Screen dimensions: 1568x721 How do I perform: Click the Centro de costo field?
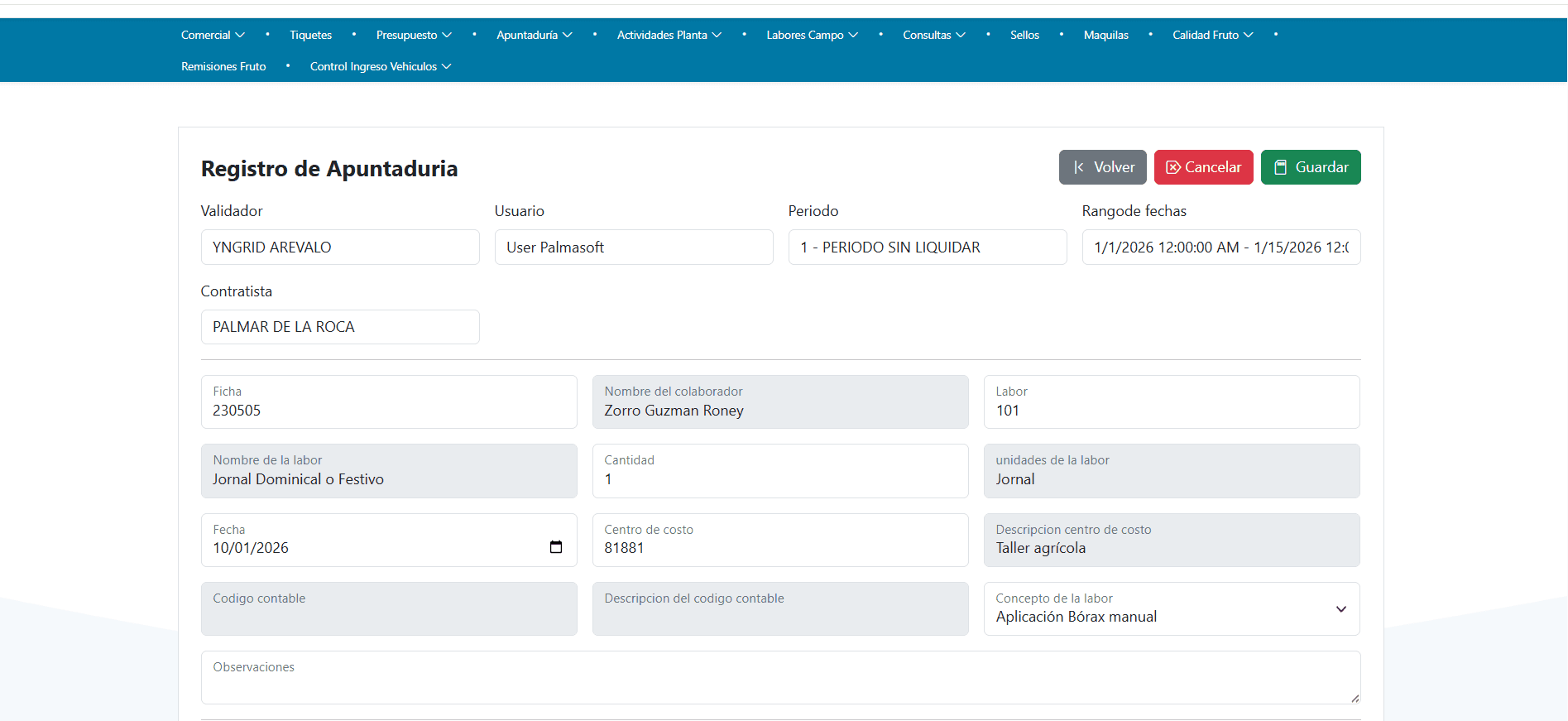tap(779, 548)
